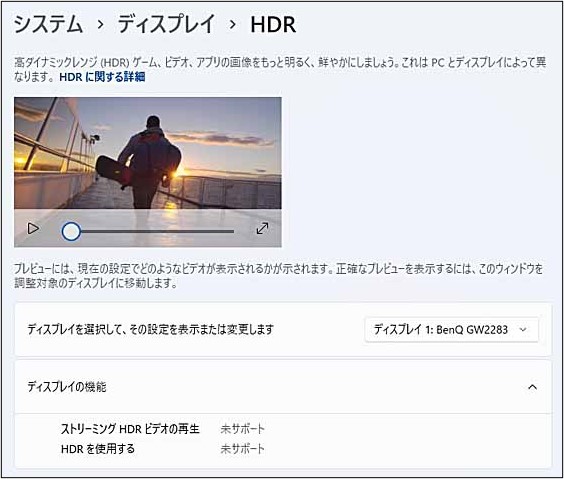564x479 pixels.
Task: Click 未サポート status beside HDR を使用する
Action: point(242,449)
